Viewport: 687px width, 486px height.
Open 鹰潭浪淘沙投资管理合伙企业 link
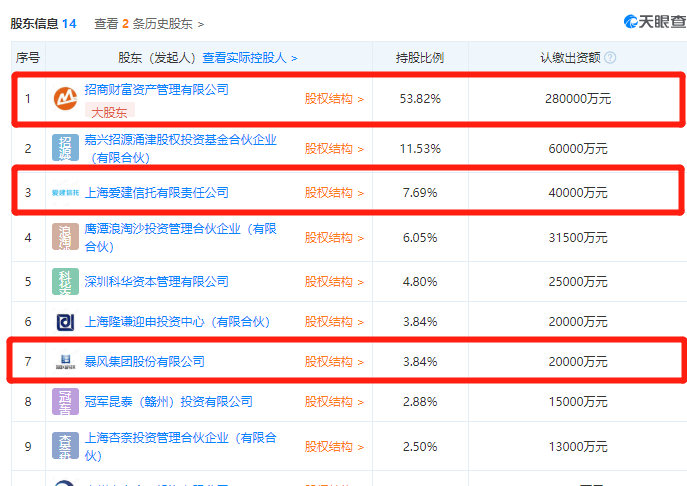(180, 238)
